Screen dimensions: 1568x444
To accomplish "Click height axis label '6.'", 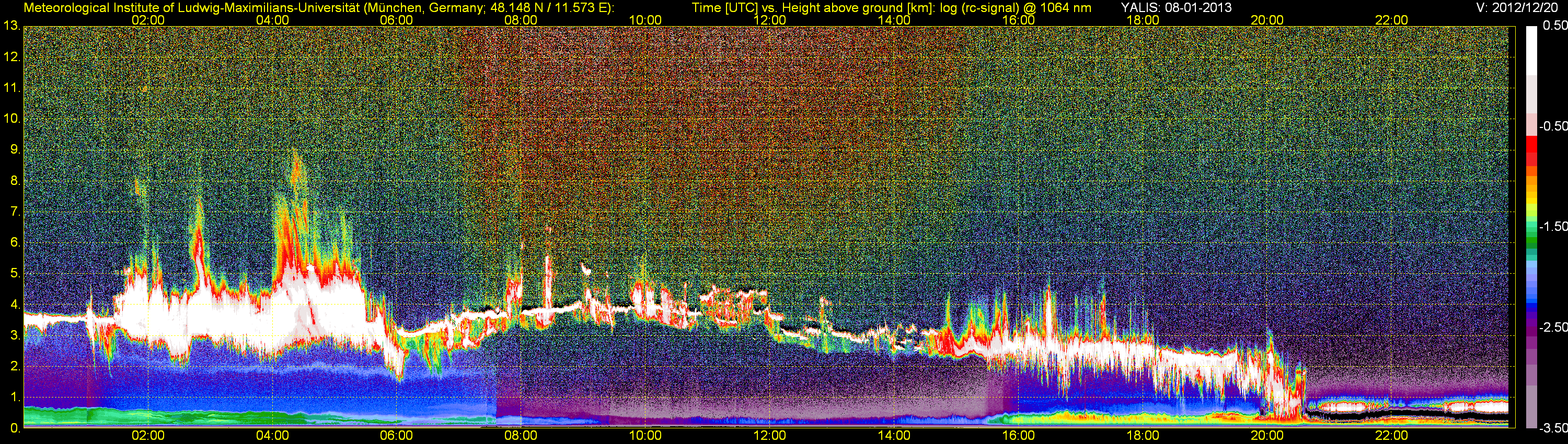I will 15,243.
